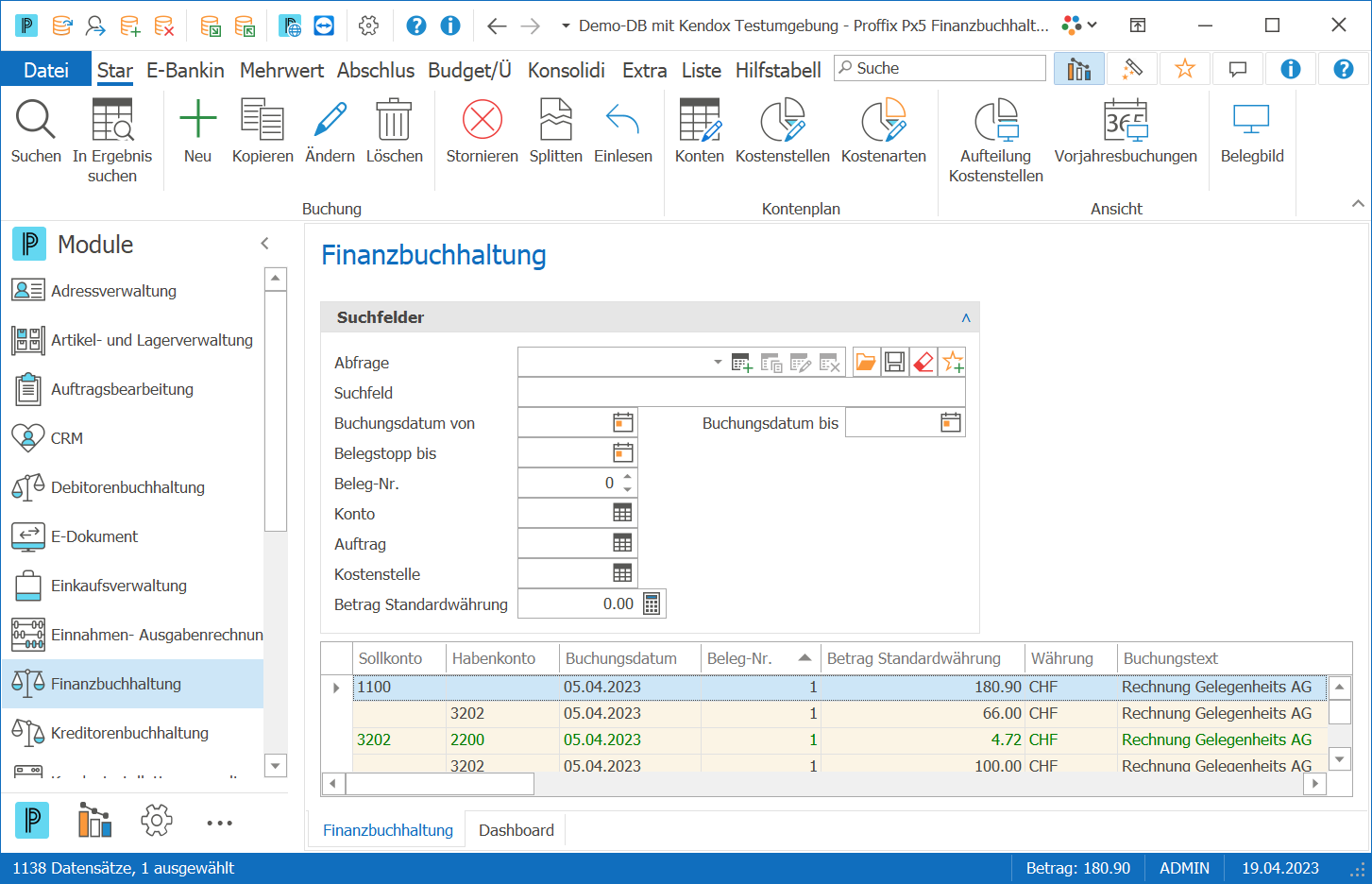
Task: Go to the Adressverwaltung module
Action: [x=132, y=291]
